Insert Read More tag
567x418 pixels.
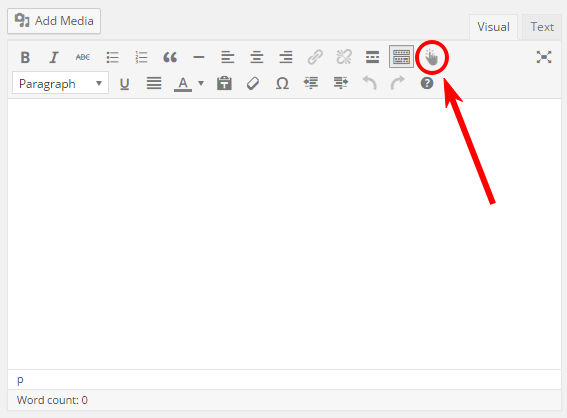point(372,57)
